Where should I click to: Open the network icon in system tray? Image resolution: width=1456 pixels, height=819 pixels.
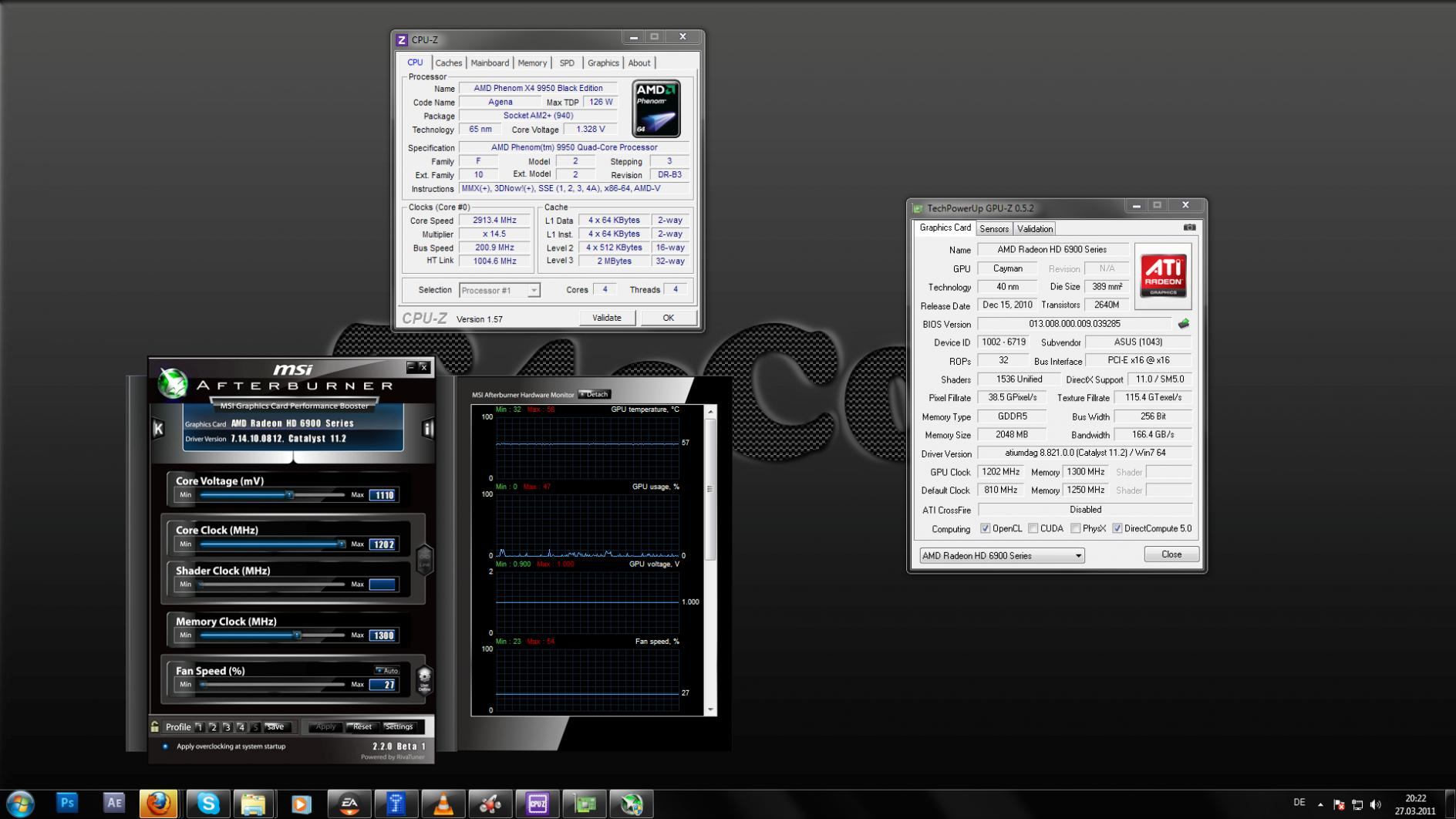pos(1357,804)
